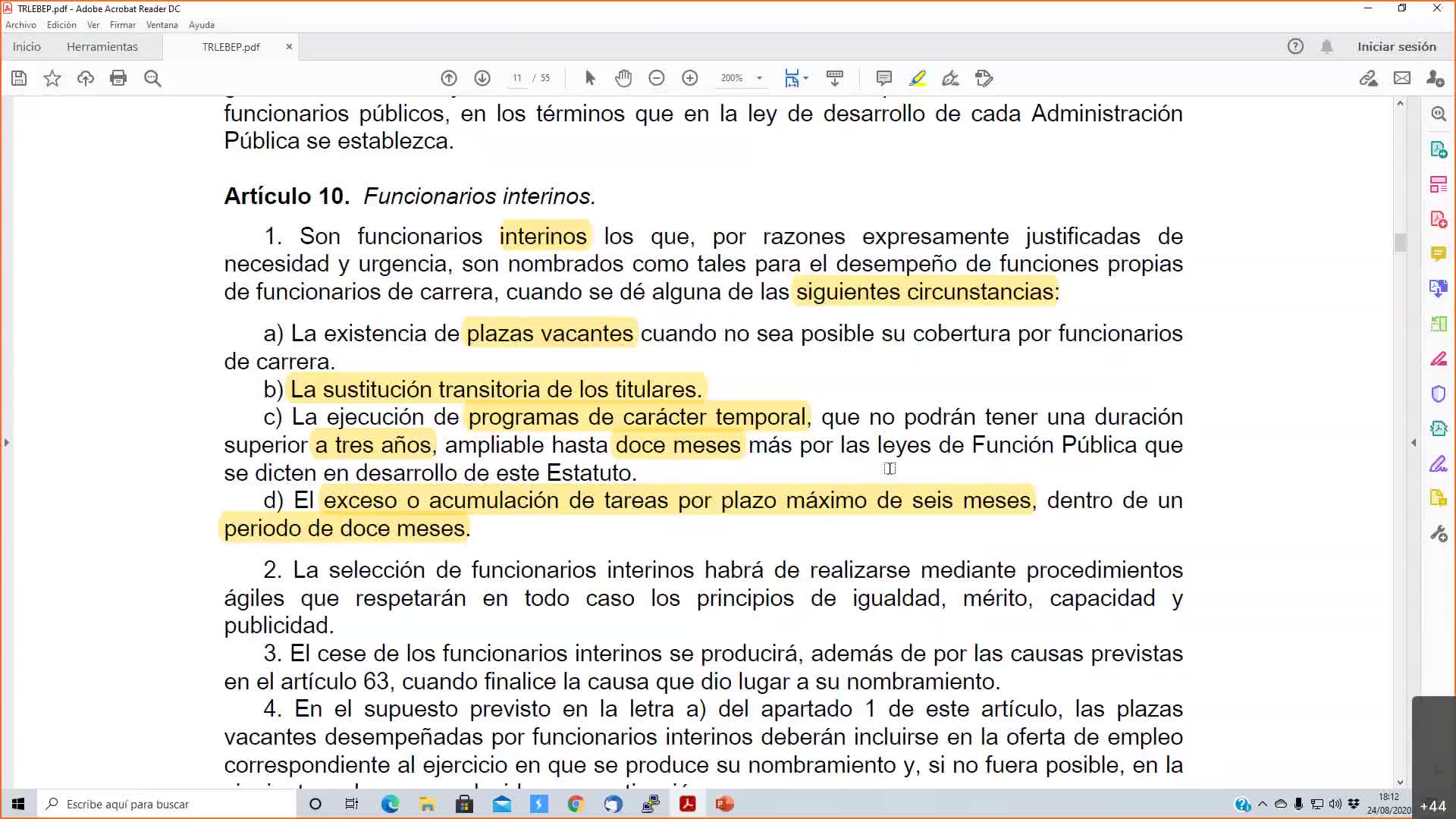Viewport: 1456px width, 819px height.
Task: Open the Windows Start menu
Action: pos(18,804)
